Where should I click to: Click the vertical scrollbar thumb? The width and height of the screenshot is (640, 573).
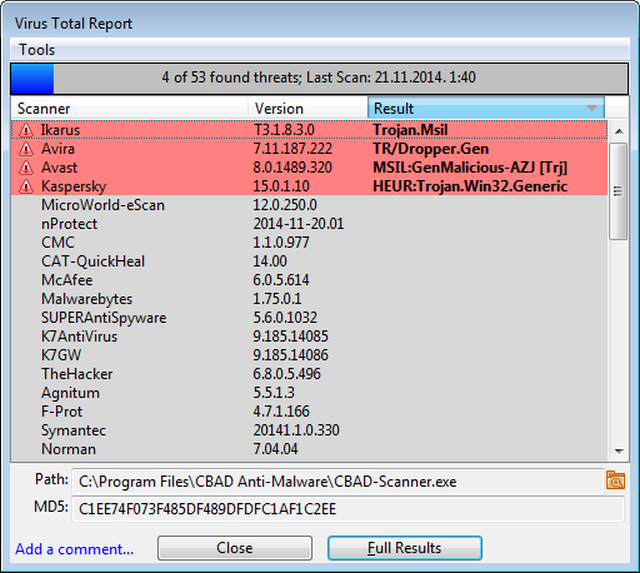point(618,191)
